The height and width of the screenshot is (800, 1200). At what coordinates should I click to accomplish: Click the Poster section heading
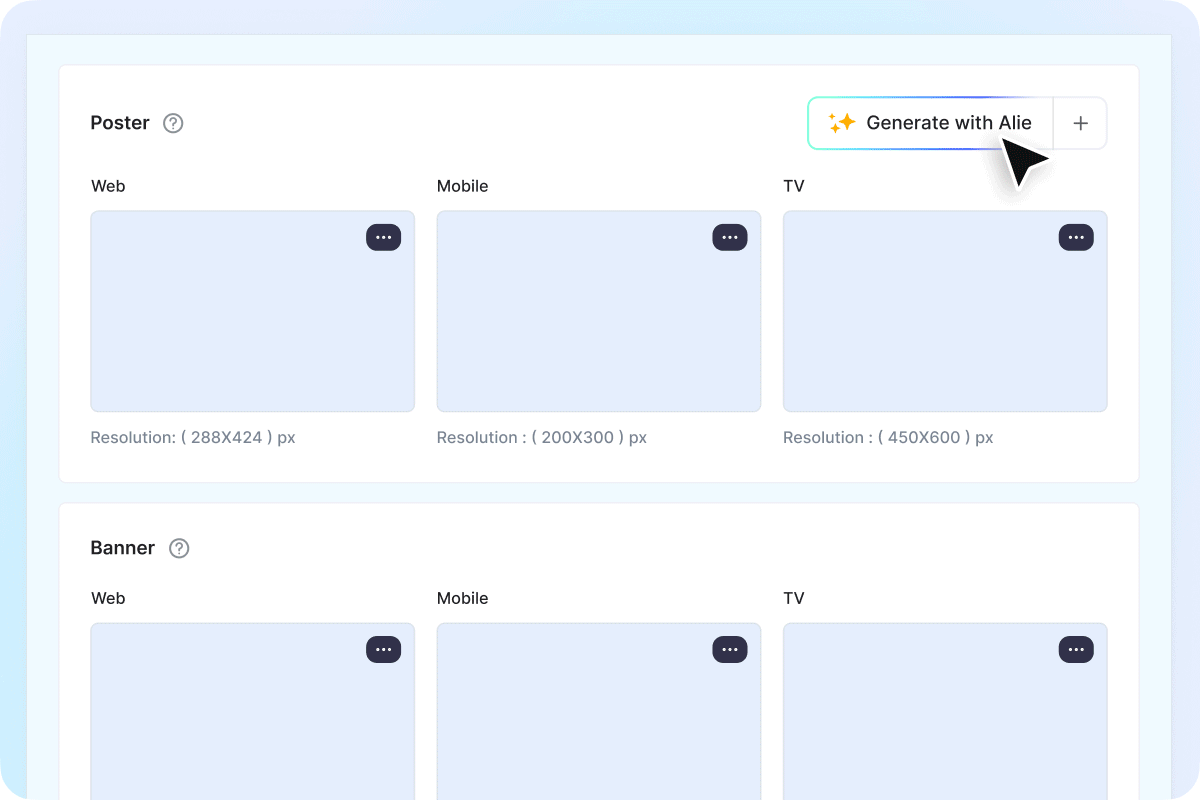(x=120, y=123)
